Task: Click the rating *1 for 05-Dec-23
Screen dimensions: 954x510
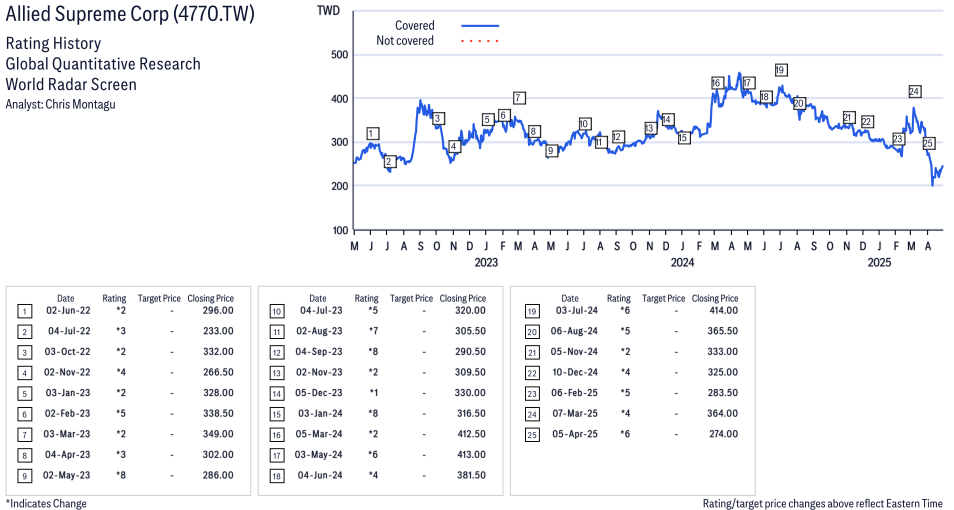Action: (x=374, y=393)
